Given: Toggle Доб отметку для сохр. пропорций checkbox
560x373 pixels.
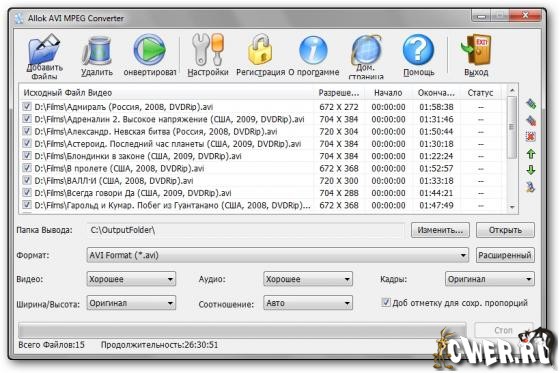Looking at the screenshot, I should click(x=386, y=303).
